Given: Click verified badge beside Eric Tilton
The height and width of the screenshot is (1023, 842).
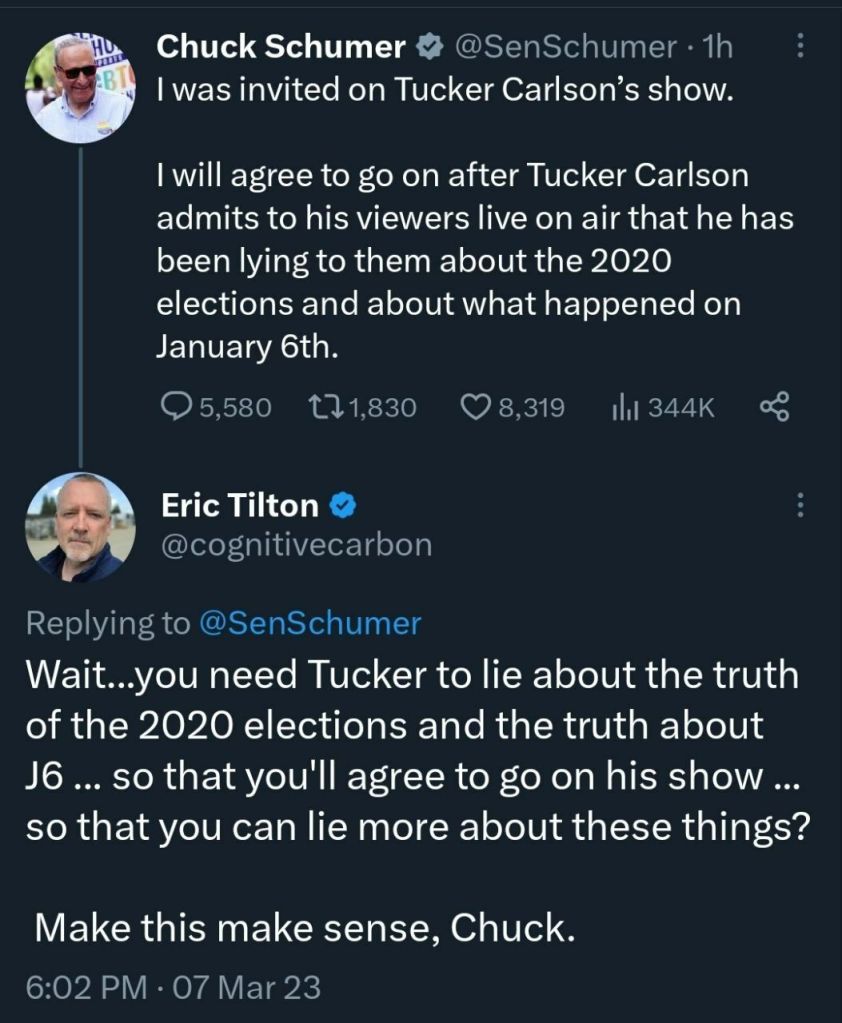Looking at the screenshot, I should pyautogui.click(x=342, y=507).
